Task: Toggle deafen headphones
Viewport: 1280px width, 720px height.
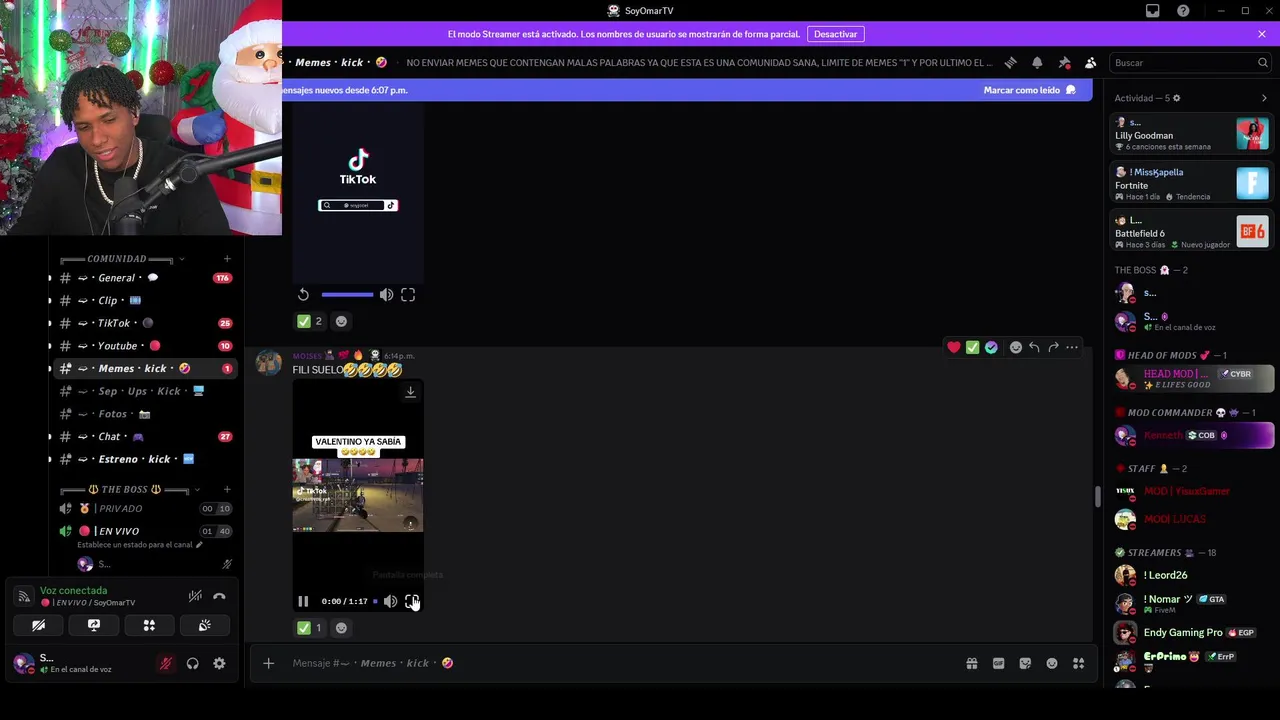Action: click(x=192, y=663)
